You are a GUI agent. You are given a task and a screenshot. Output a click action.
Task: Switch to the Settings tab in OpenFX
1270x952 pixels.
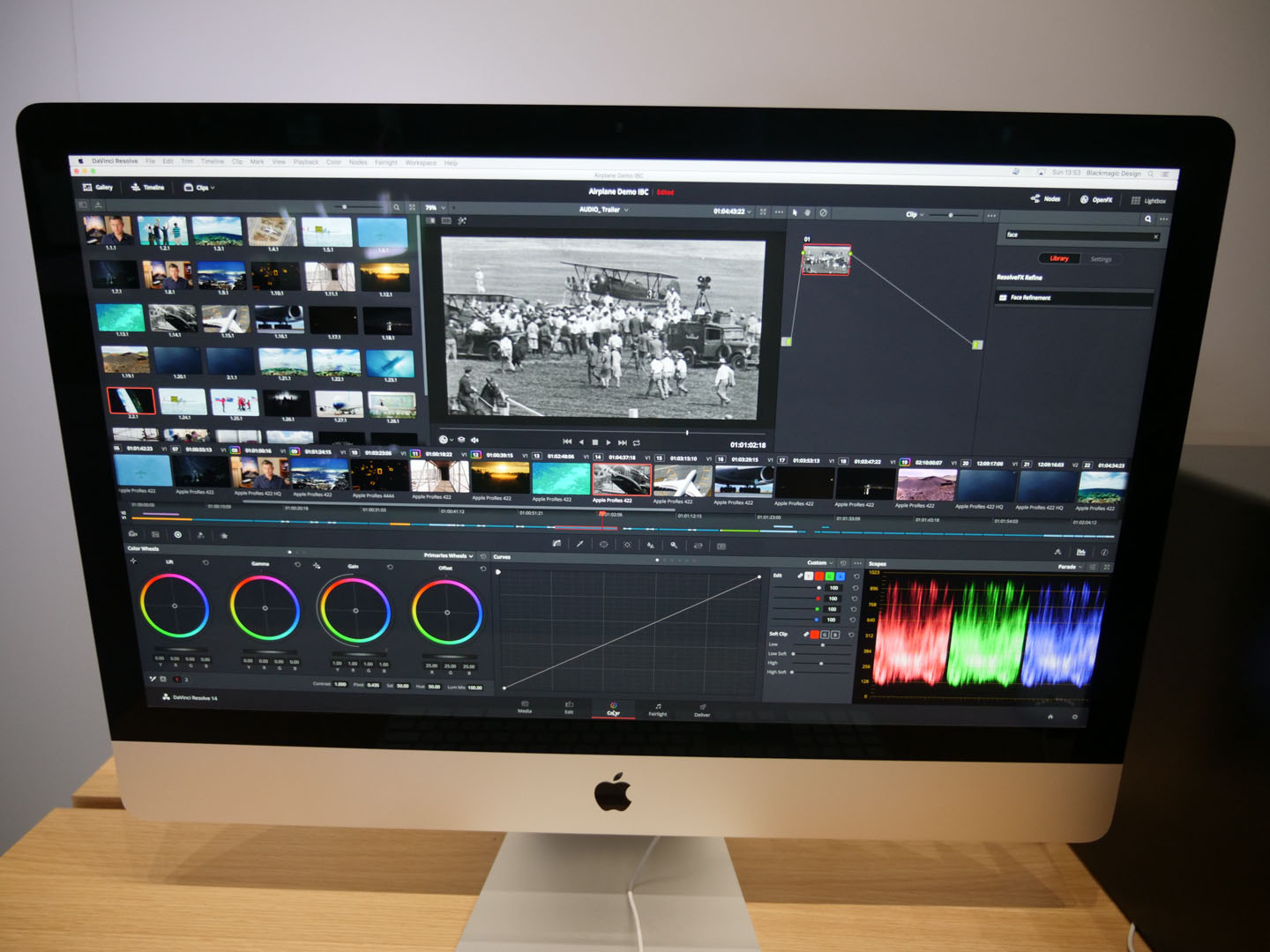pyautogui.click(x=1101, y=259)
